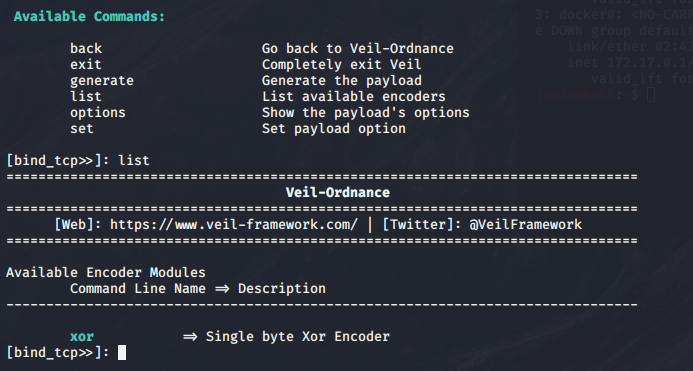Click the 'Generate the payload' description
693x371 pixels.
point(342,80)
